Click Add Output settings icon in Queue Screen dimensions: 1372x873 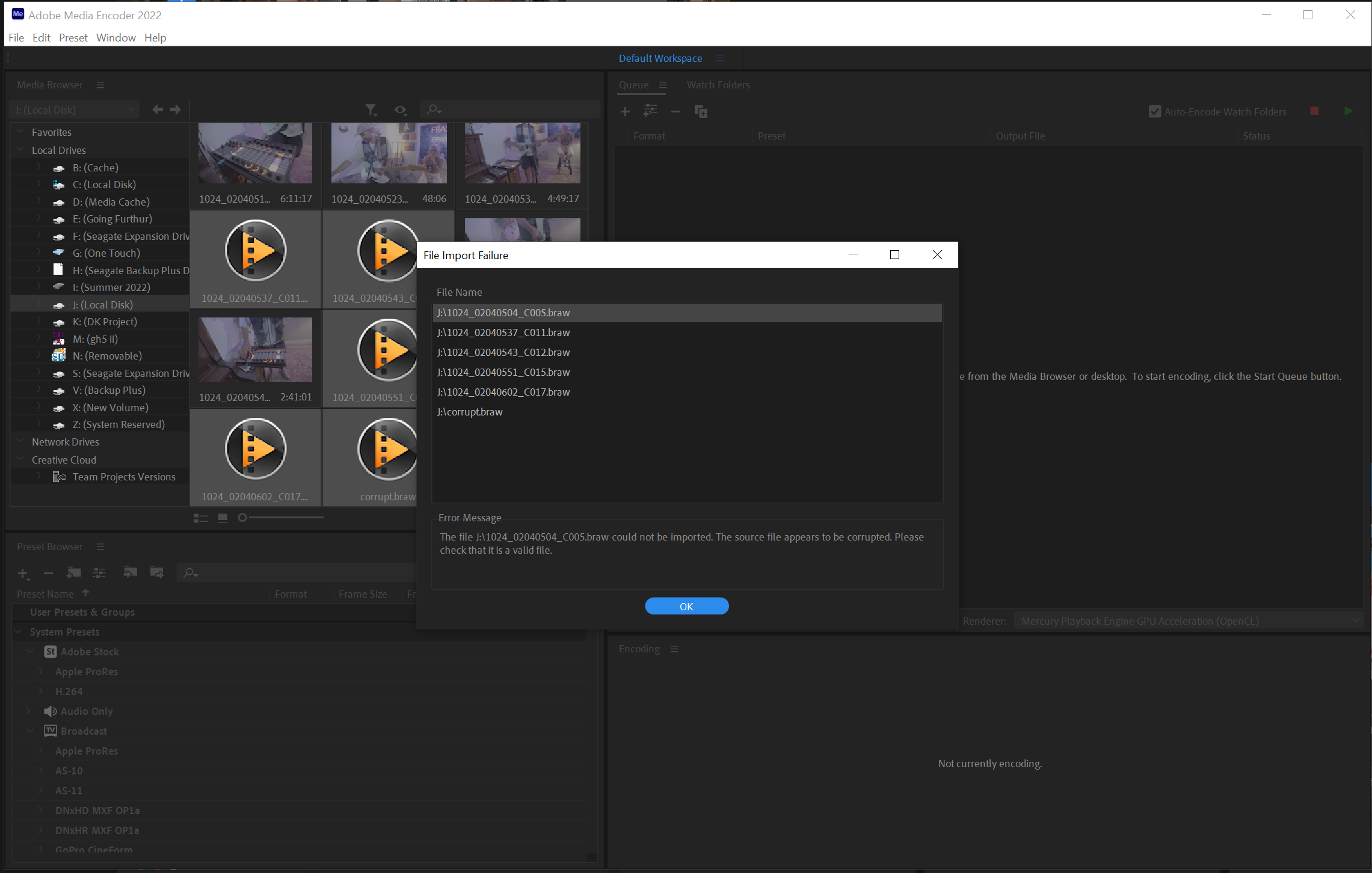[650, 111]
